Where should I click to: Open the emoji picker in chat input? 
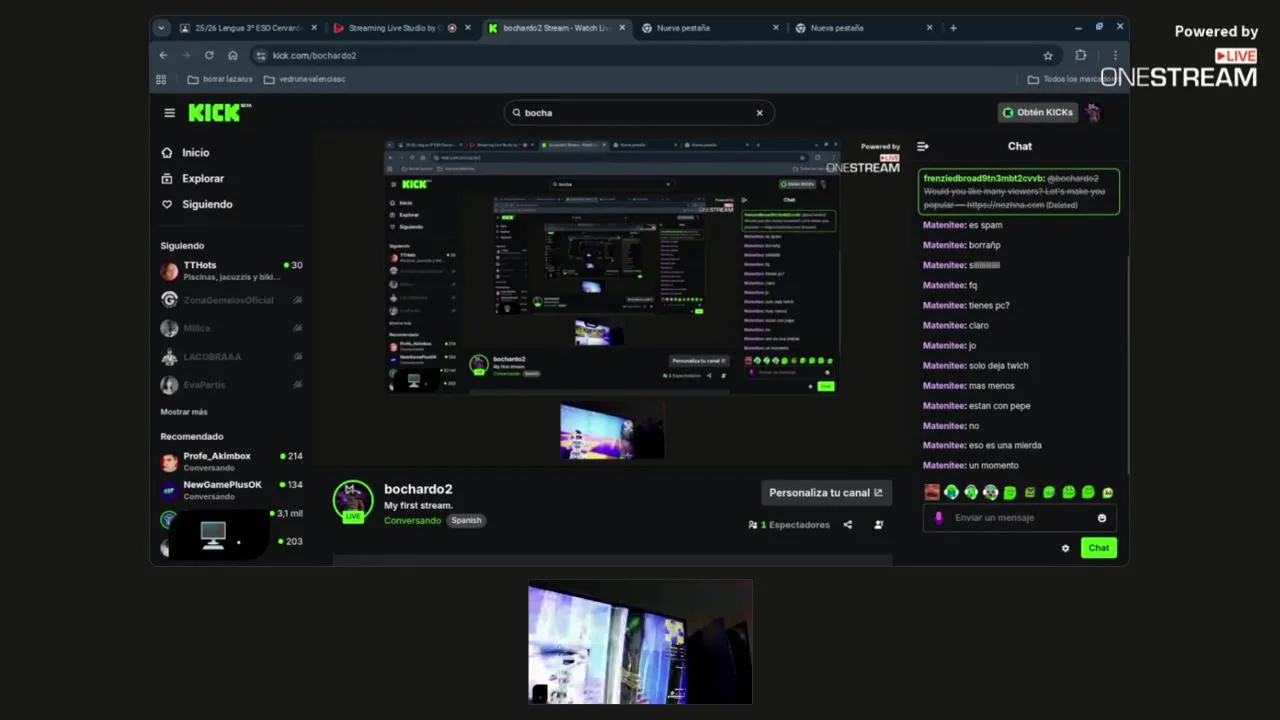click(x=1102, y=518)
